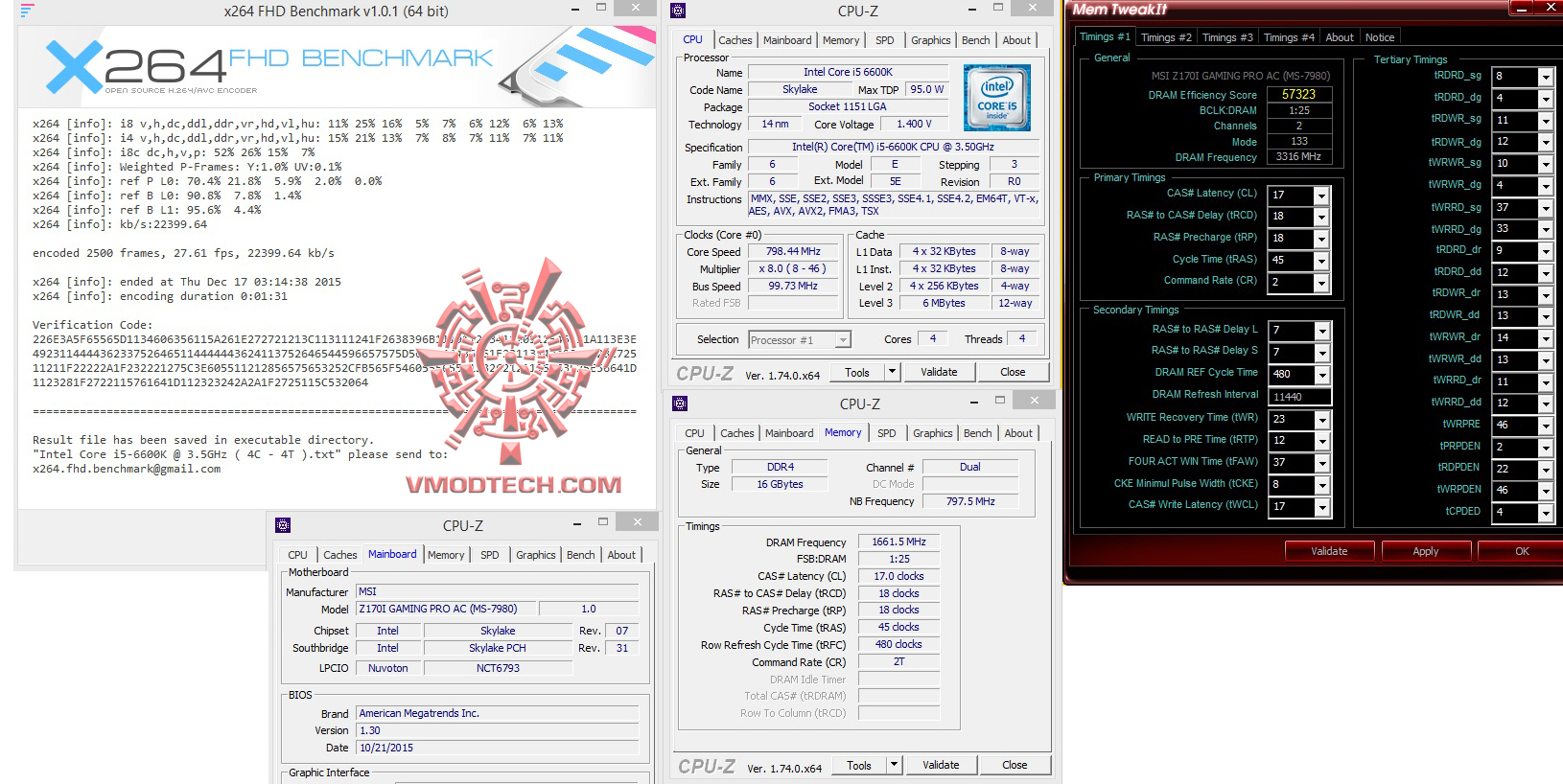Switch to Timings #3 tab in Mem TweakIt
1563x784 pixels.
click(x=1227, y=37)
